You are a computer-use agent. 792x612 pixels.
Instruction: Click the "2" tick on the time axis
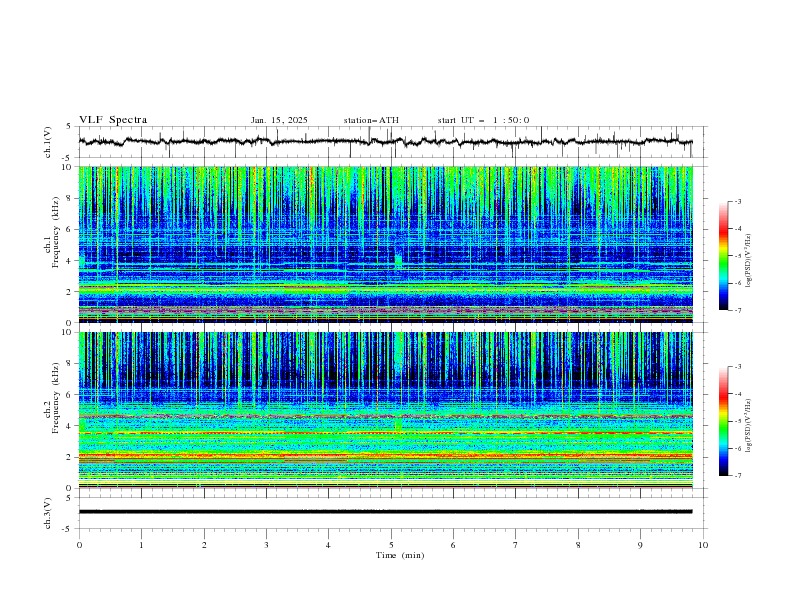[204, 545]
